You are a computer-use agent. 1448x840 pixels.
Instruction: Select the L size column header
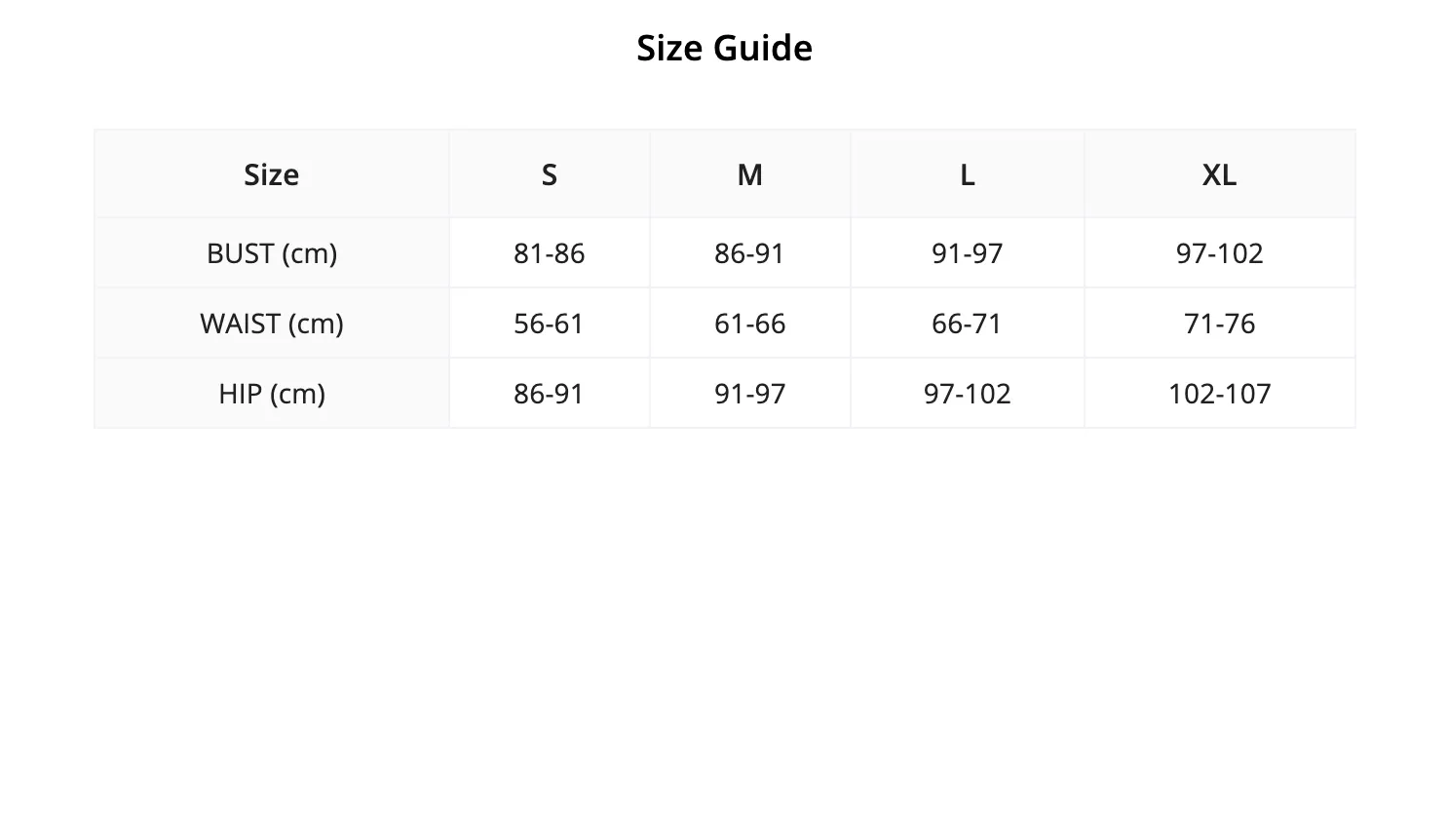(967, 174)
